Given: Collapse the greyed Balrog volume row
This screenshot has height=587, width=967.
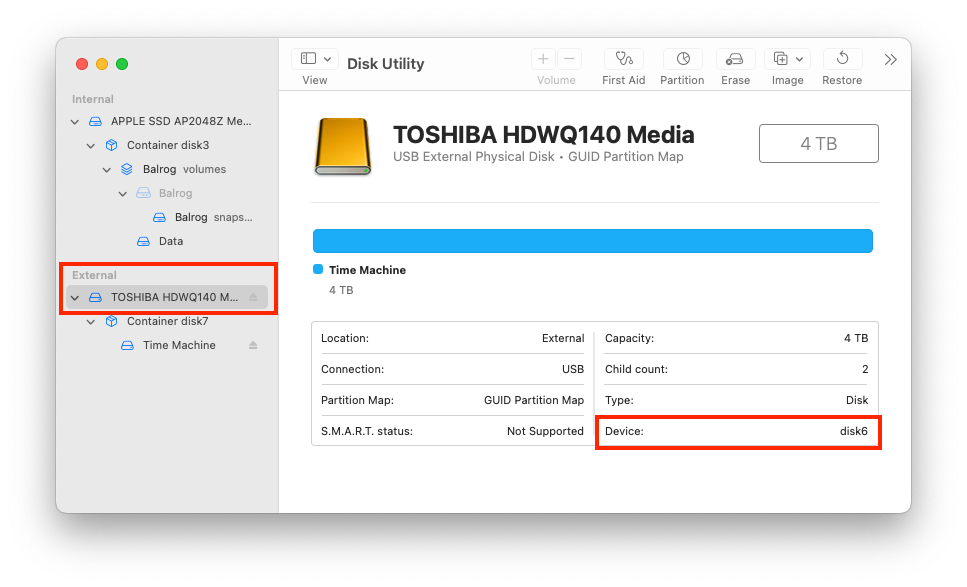Looking at the screenshot, I should 123,194.
